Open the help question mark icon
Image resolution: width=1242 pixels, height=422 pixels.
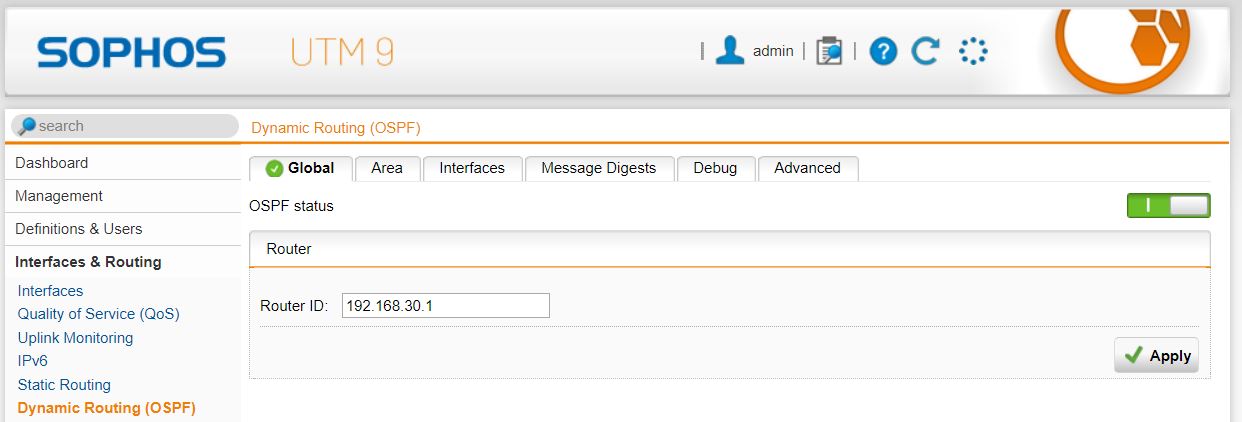(x=883, y=51)
